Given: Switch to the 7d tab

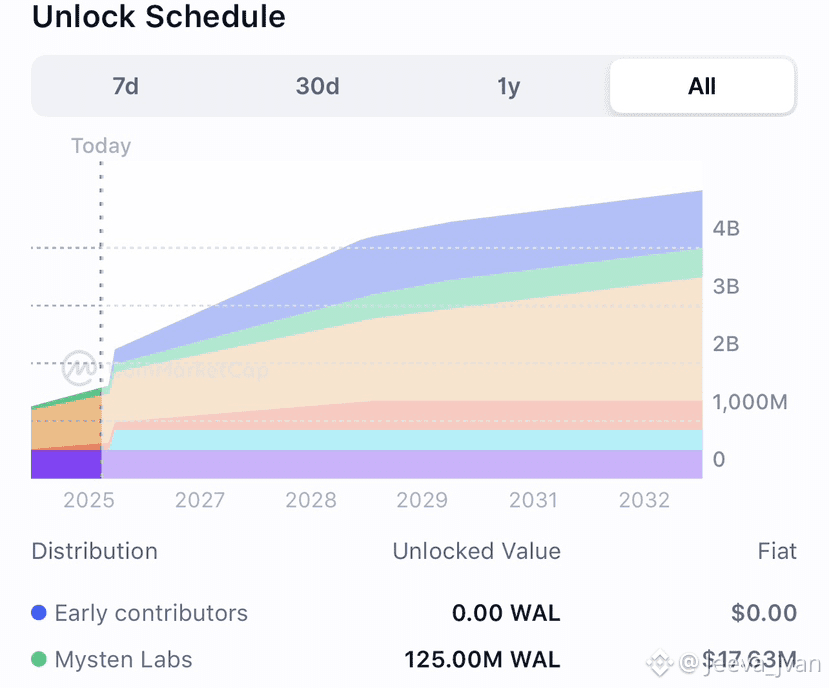Looking at the screenshot, I should (125, 86).
